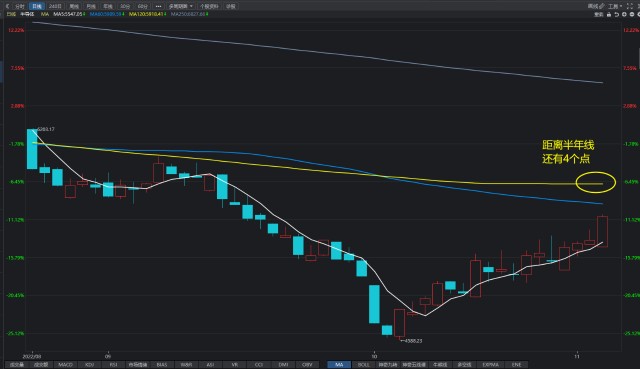
Task: Select the MACD indicator tab
Action: (65, 365)
